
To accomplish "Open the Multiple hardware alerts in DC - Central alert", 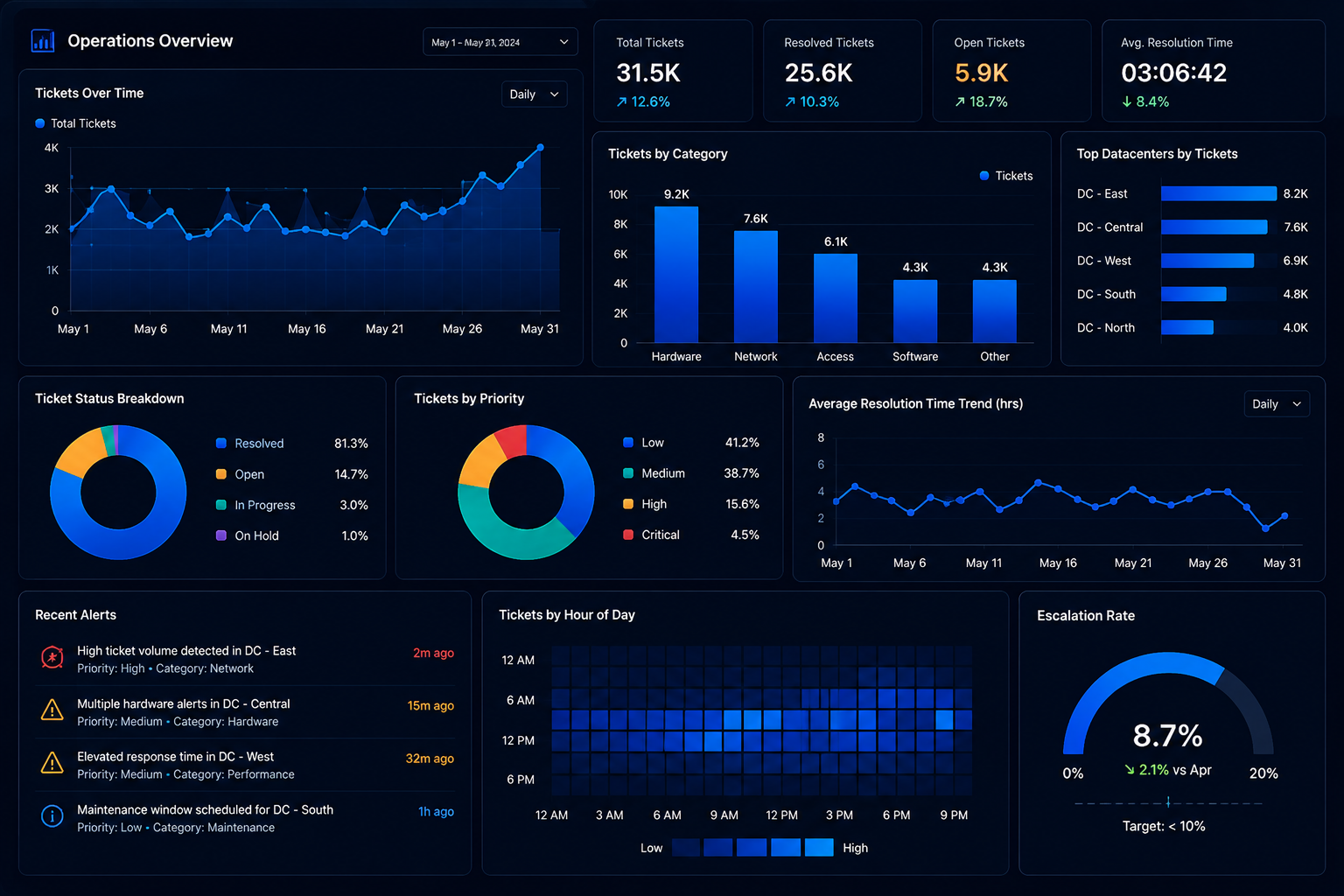I will coord(245,712).
